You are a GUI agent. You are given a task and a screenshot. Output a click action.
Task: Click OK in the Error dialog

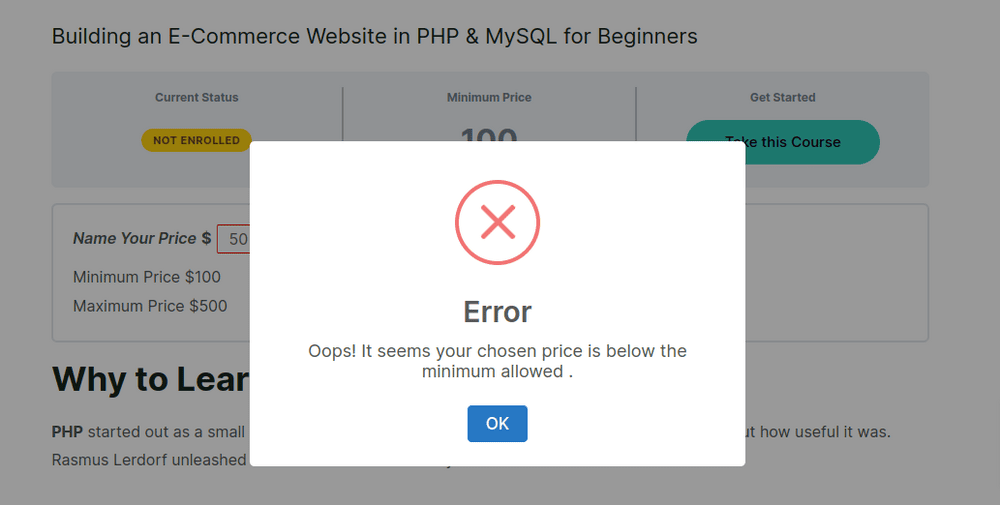tap(497, 423)
